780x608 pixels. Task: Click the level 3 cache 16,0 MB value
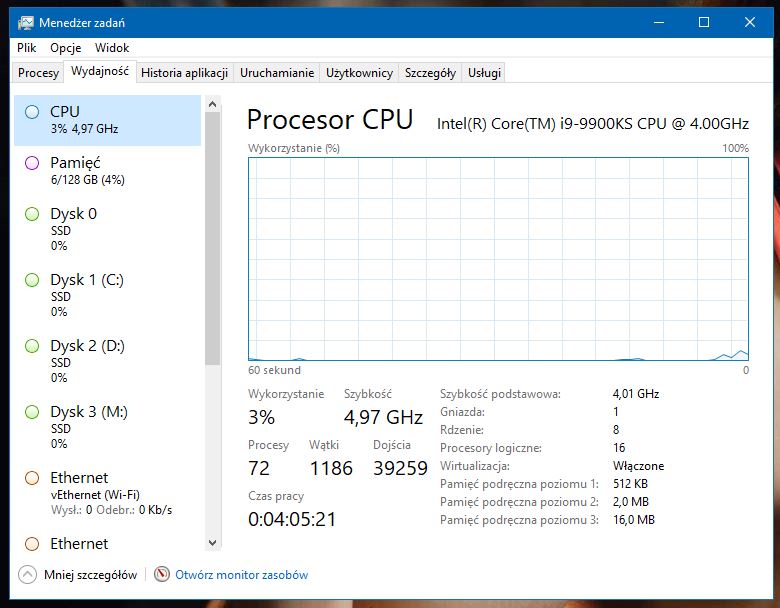click(x=634, y=520)
